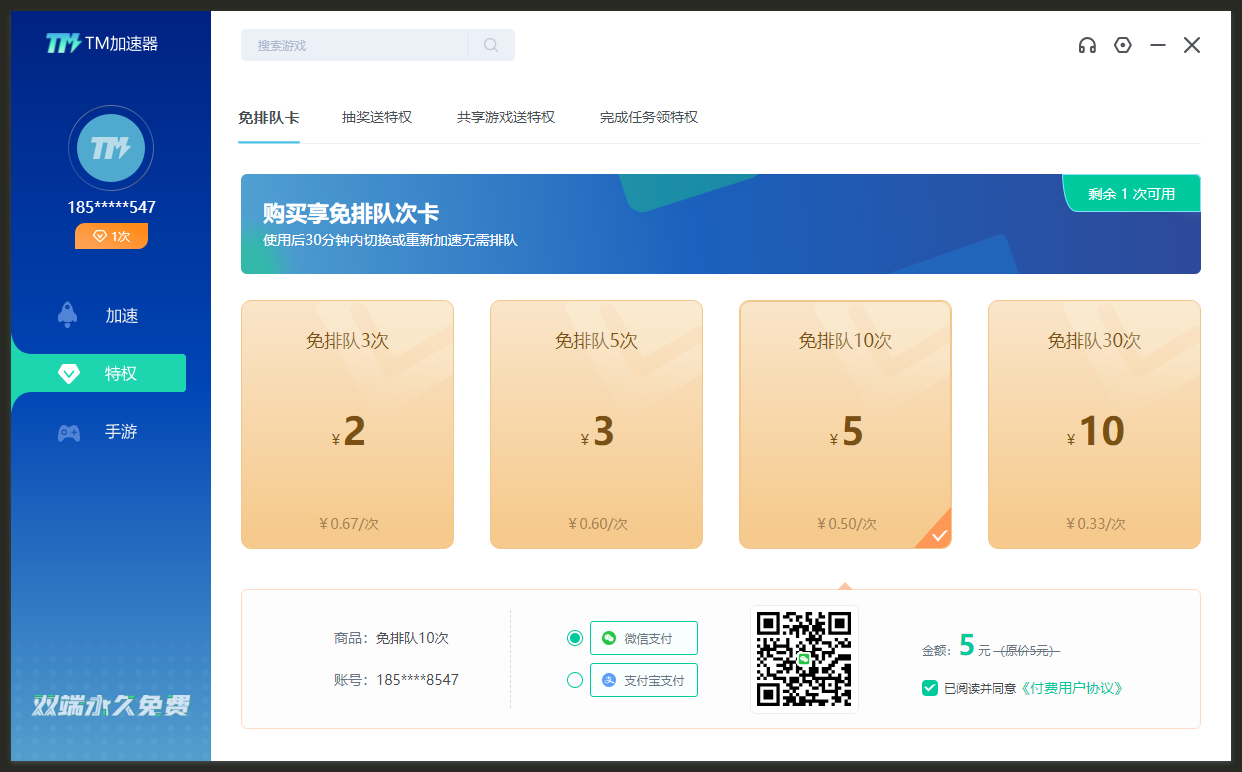
Task: Click the 微信支付 payment button
Action: pyautogui.click(x=644, y=638)
